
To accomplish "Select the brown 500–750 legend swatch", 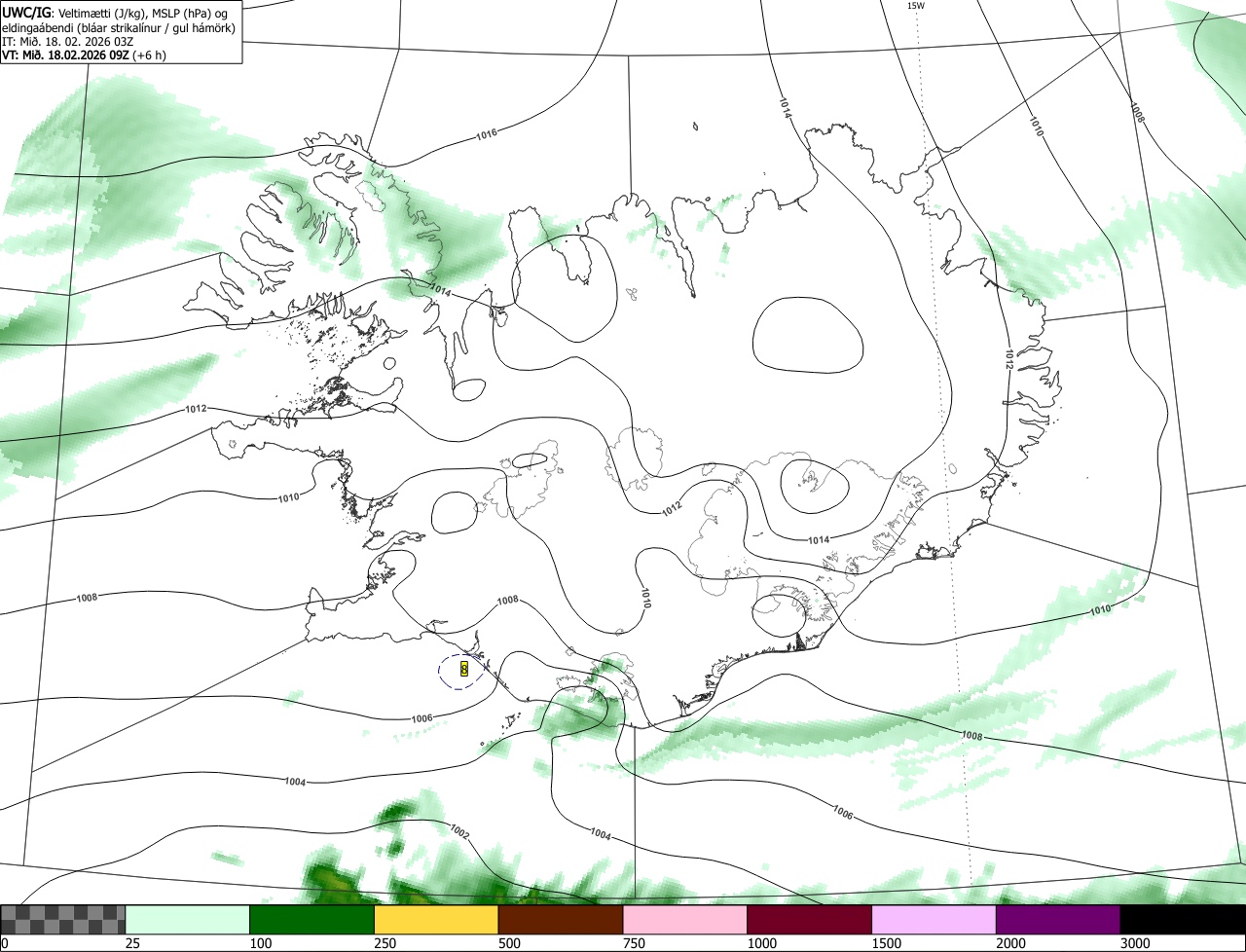I will 561,920.
